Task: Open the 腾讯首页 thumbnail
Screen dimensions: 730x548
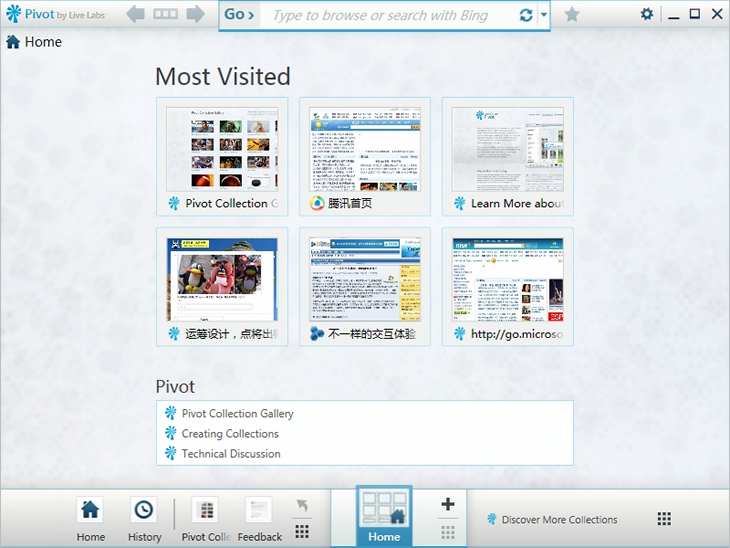Action: [365, 156]
